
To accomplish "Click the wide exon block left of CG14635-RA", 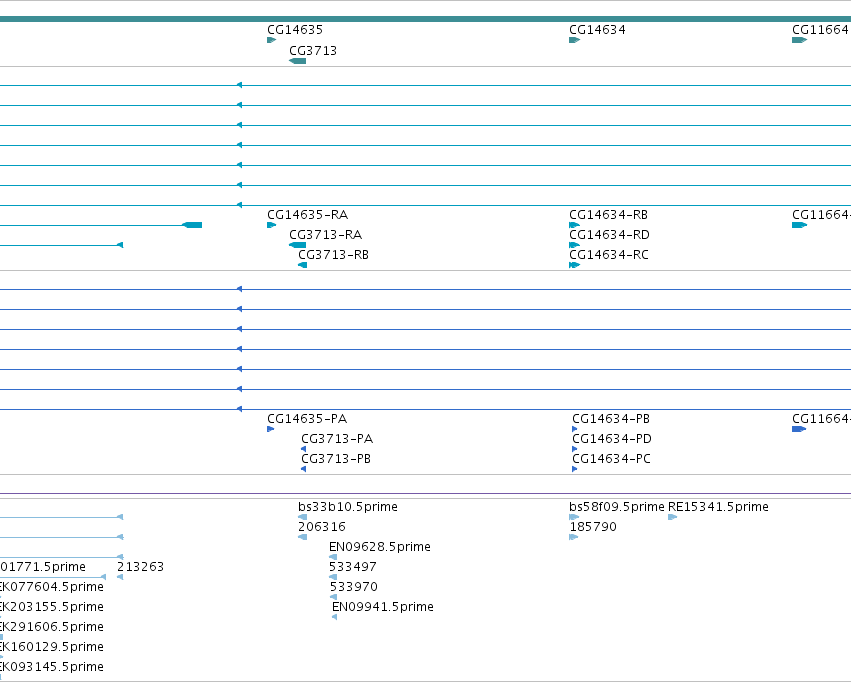I will pos(192,225).
